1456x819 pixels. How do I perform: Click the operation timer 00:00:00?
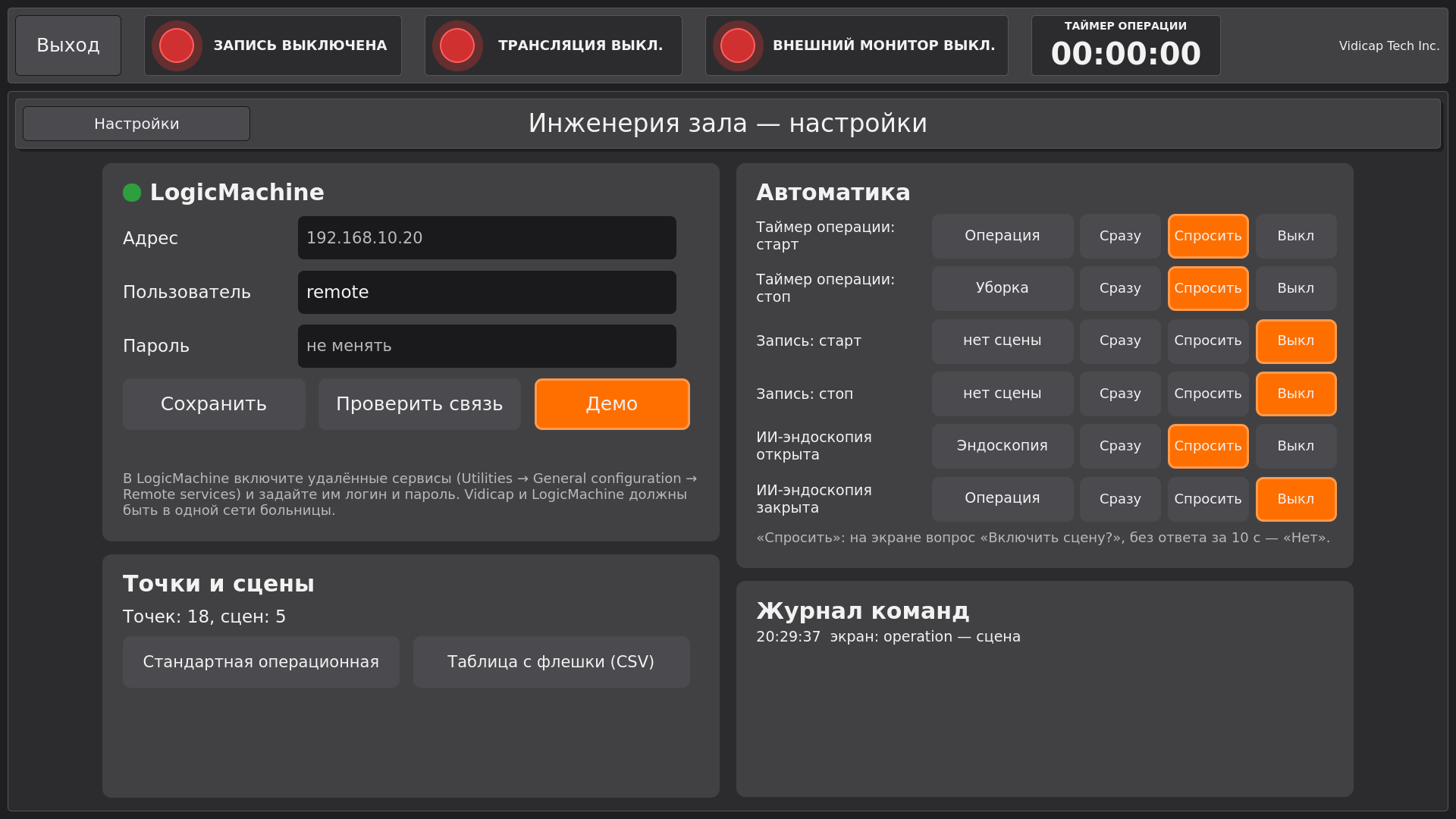tap(1126, 45)
